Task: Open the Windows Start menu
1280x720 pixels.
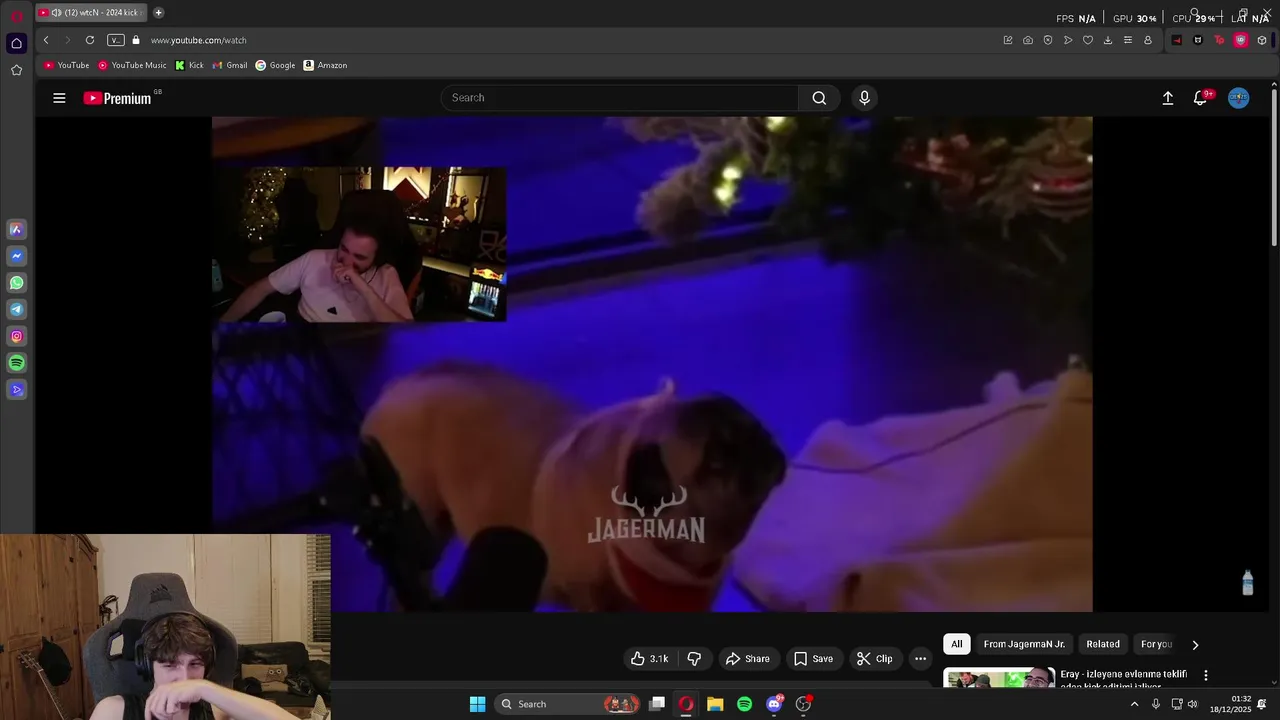Action: [478, 704]
